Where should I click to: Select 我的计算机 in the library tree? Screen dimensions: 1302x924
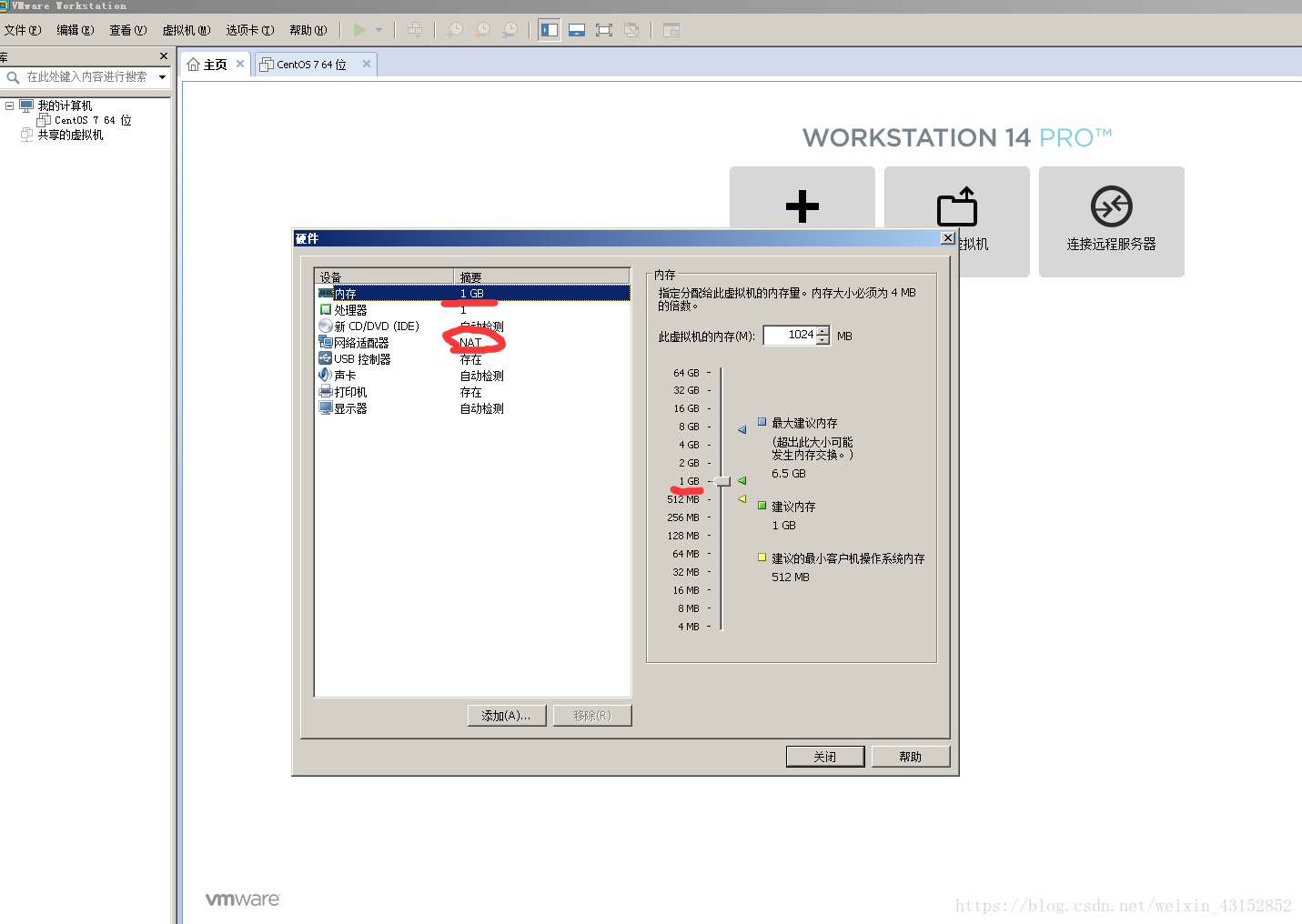[65, 105]
